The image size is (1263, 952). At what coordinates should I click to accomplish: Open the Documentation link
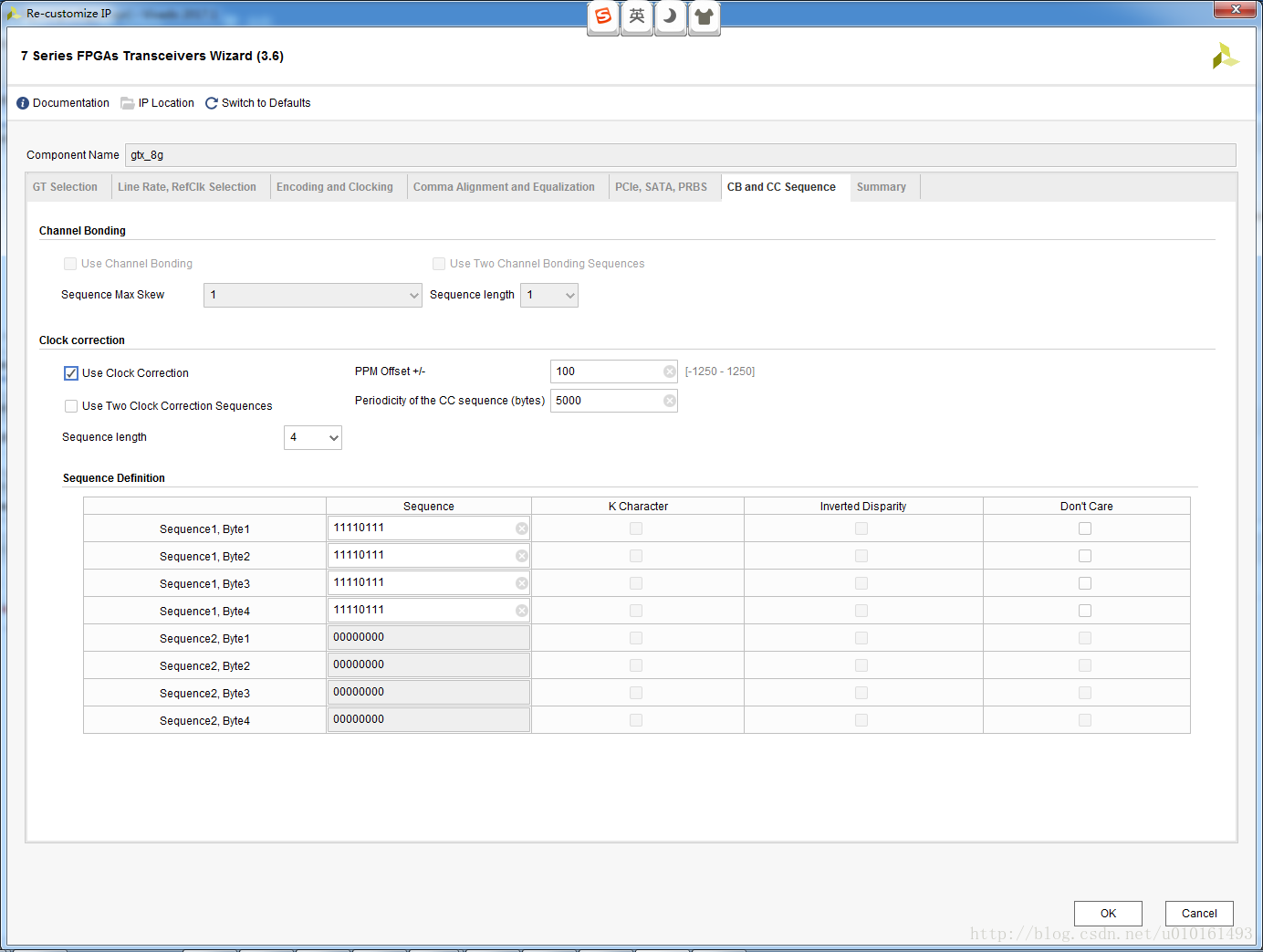point(71,103)
